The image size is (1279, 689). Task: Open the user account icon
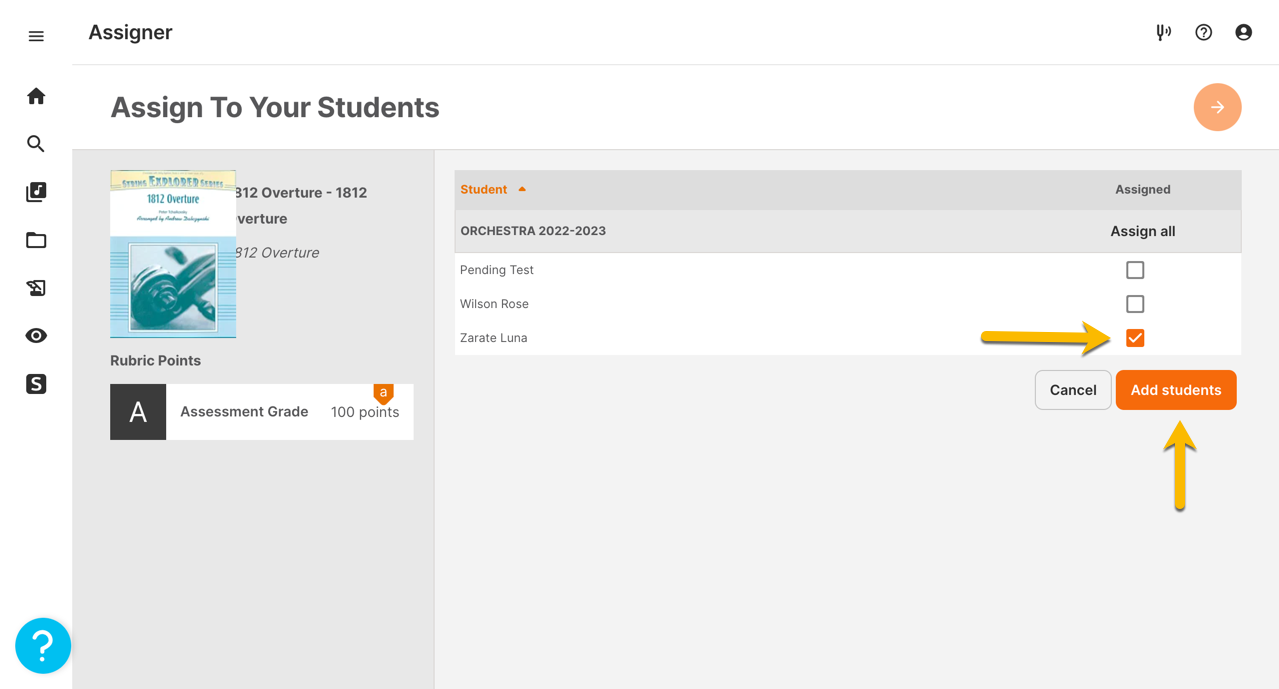point(1244,32)
